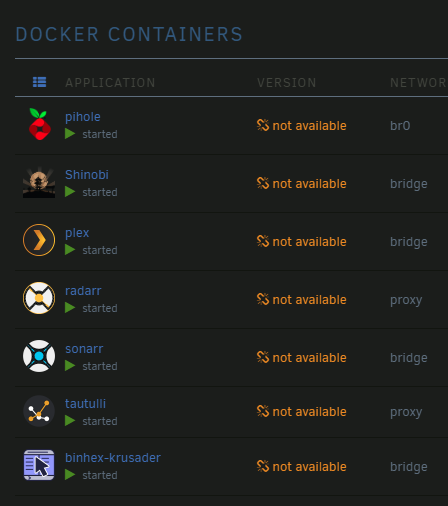Click the binhex-krusader icon
This screenshot has height=506, width=448.
click(39, 465)
